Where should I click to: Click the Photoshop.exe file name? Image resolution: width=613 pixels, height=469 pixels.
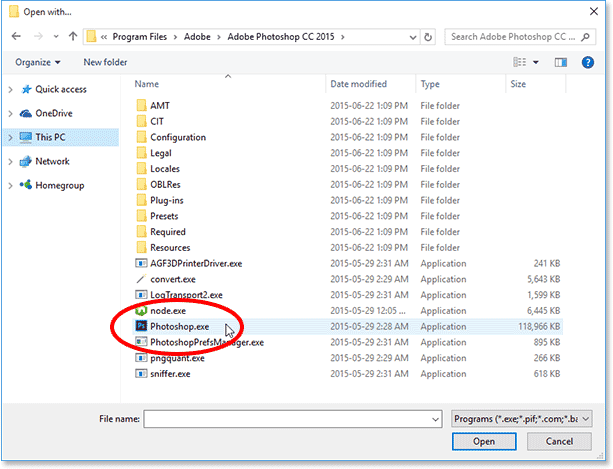[x=179, y=326]
